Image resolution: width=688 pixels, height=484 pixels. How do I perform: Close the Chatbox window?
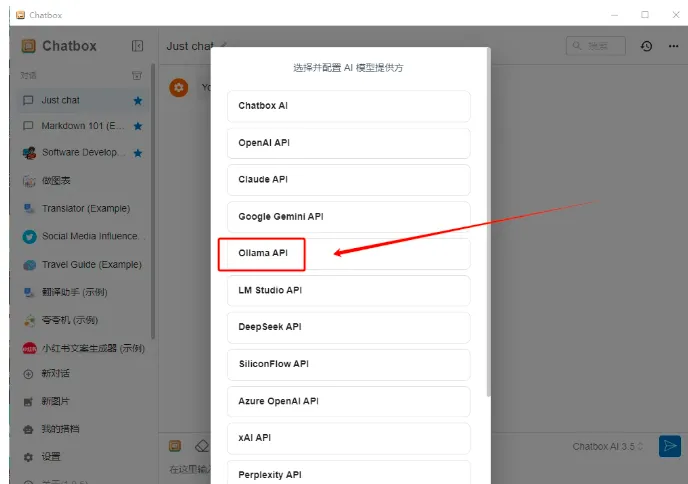click(676, 15)
